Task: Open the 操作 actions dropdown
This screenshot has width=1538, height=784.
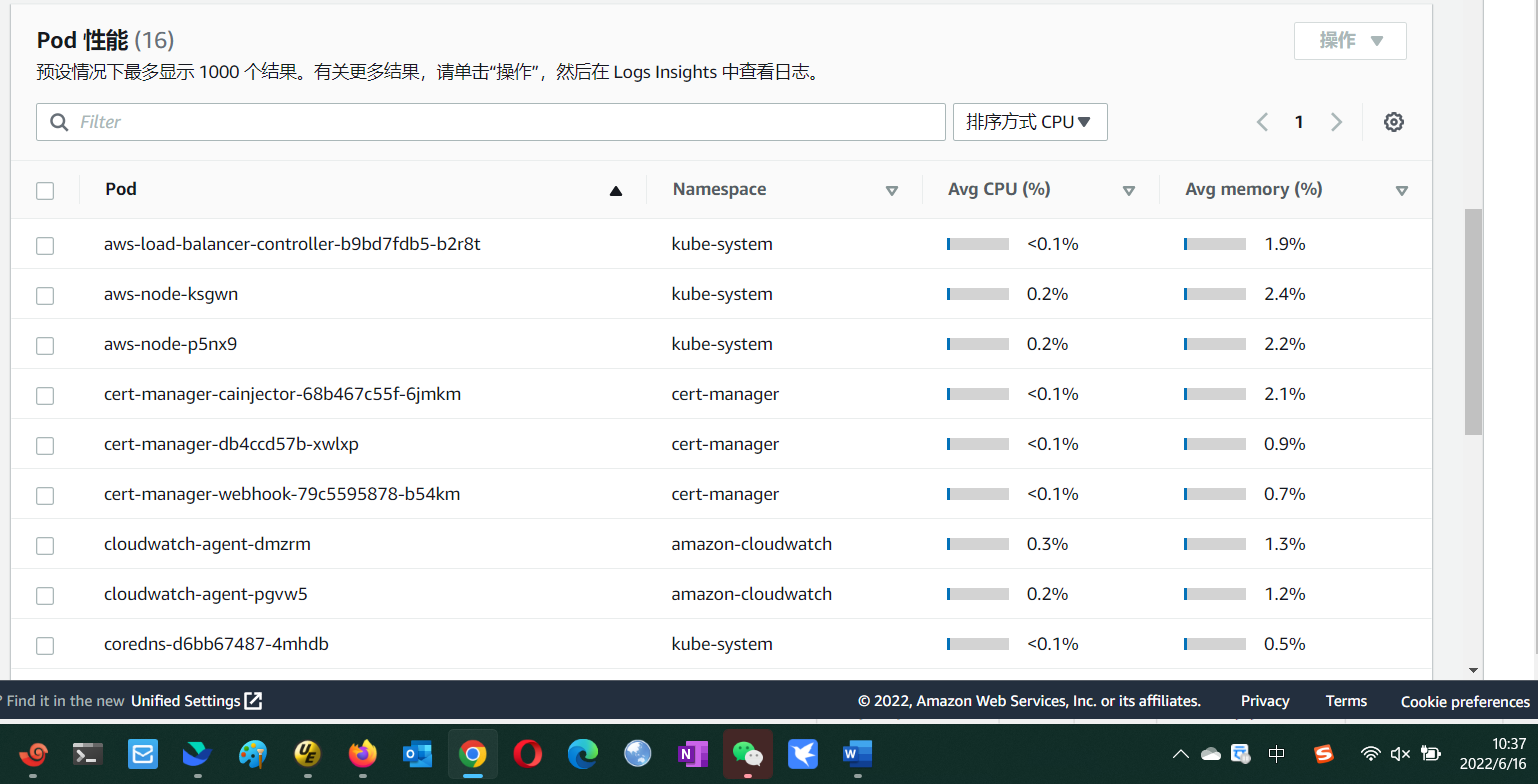Action: [x=1350, y=41]
